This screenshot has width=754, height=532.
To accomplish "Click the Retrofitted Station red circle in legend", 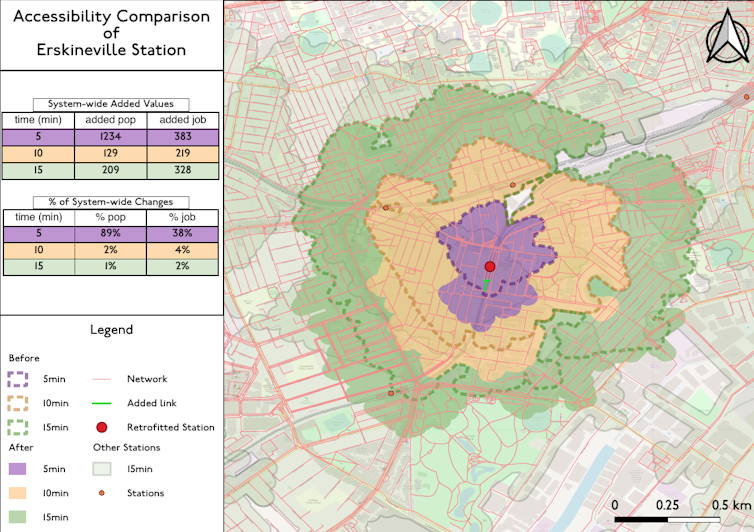I will coord(102,427).
